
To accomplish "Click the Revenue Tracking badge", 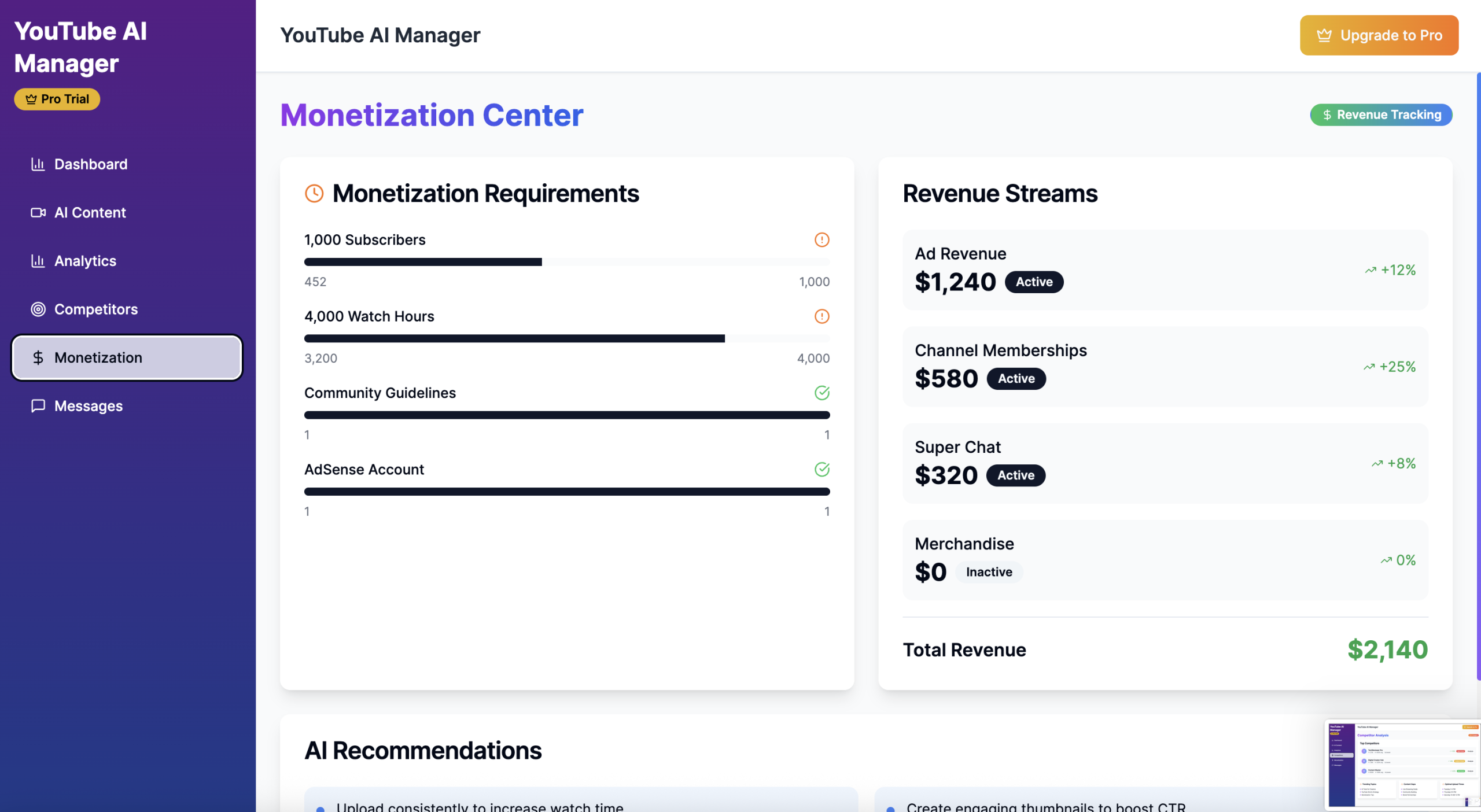I will 1381,115.
